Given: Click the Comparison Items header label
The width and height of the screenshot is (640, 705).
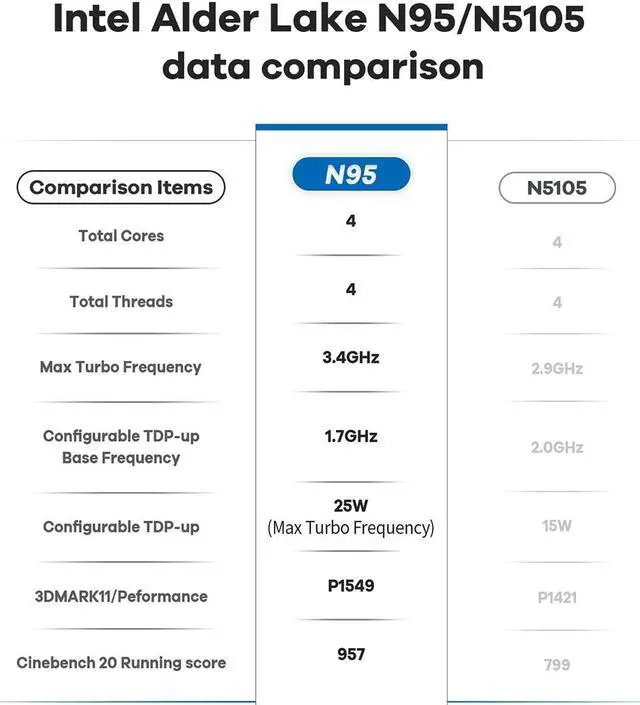Looking at the screenshot, I should click(x=121, y=187).
